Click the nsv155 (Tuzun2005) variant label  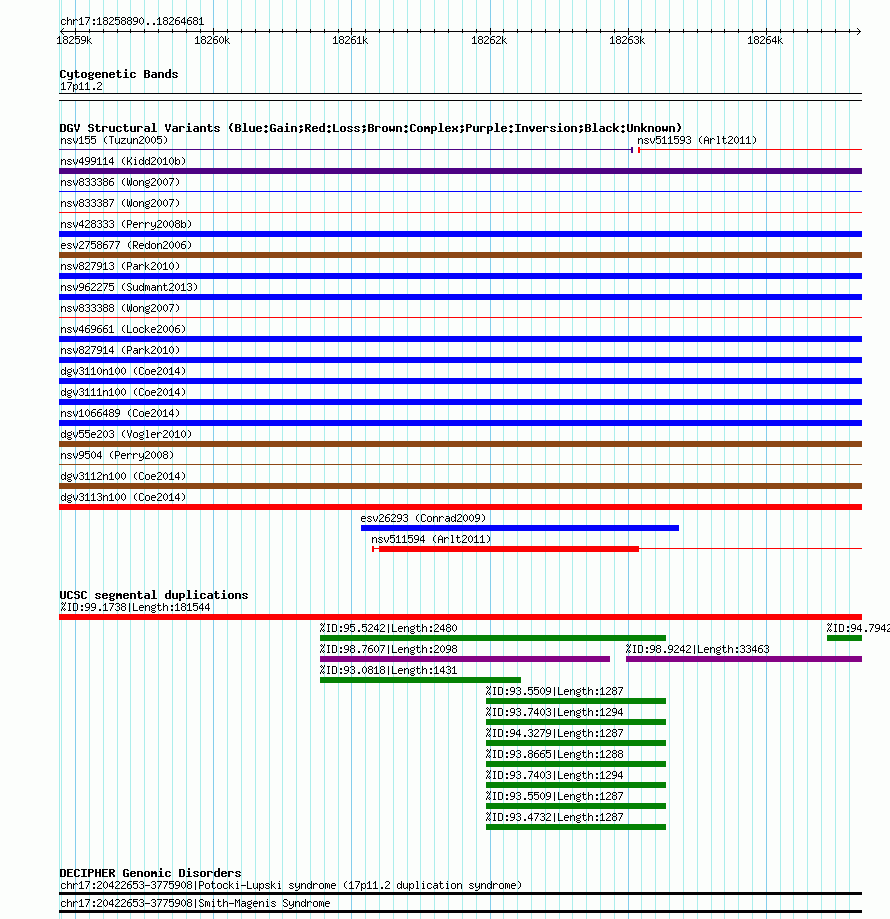[x=114, y=140]
